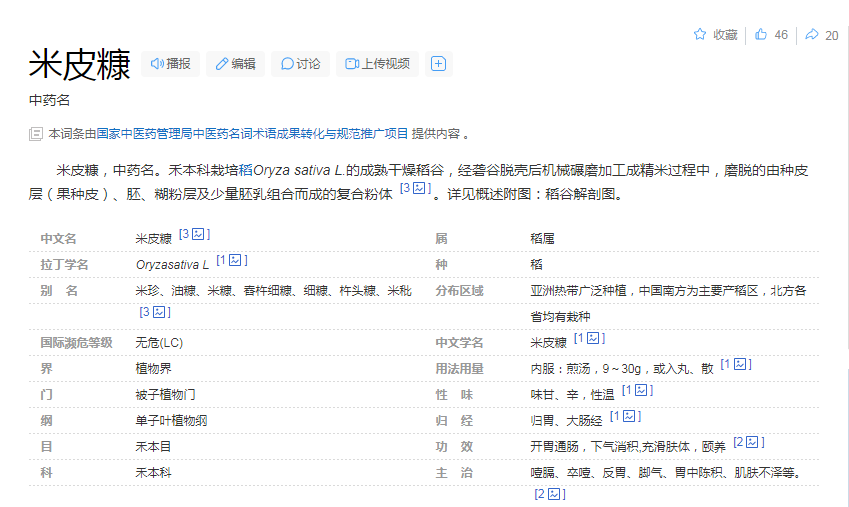Play audio with the 播报 button
This screenshot has width=849, height=507.
(x=170, y=64)
